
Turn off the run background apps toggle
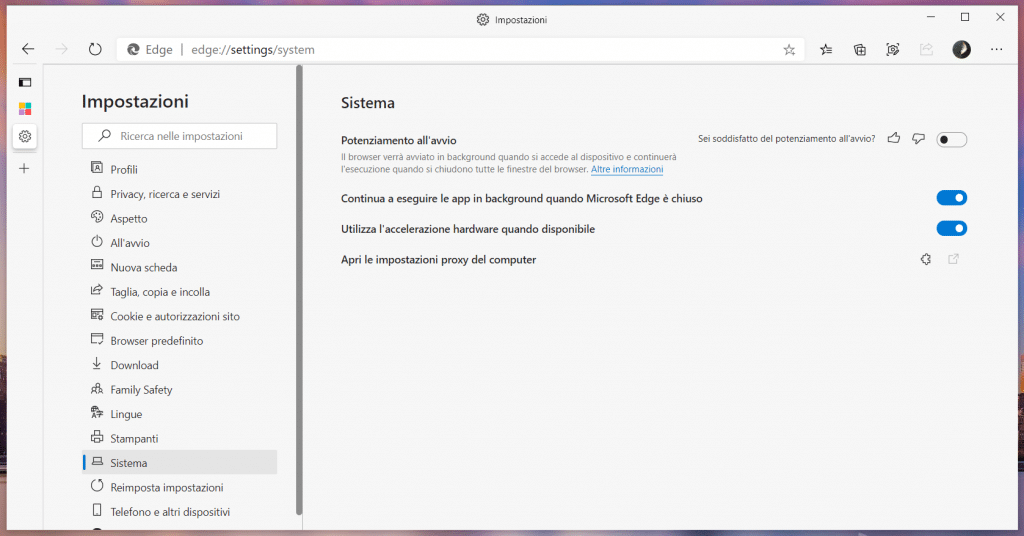[951, 198]
